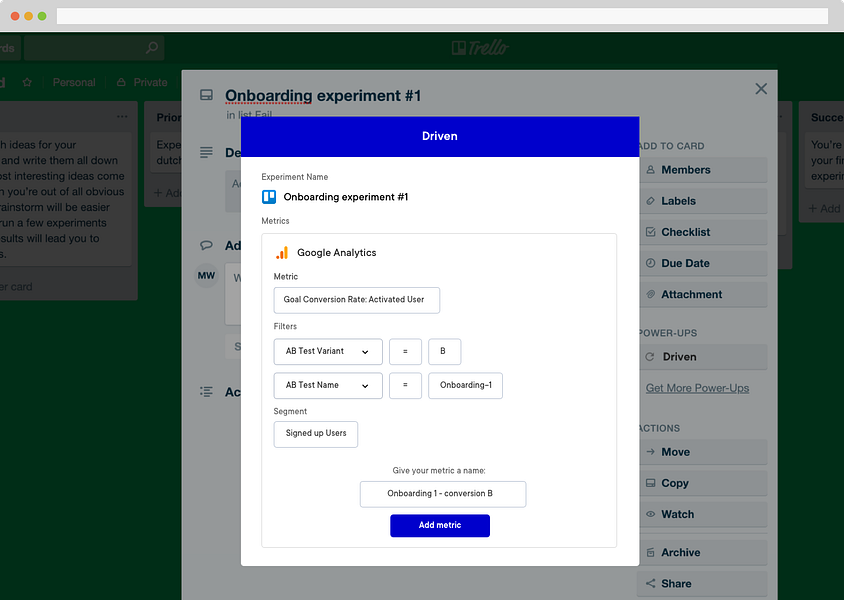Expand the AB Test Name filter dropdown
The width and height of the screenshot is (844, 600).
click(328, 385)
